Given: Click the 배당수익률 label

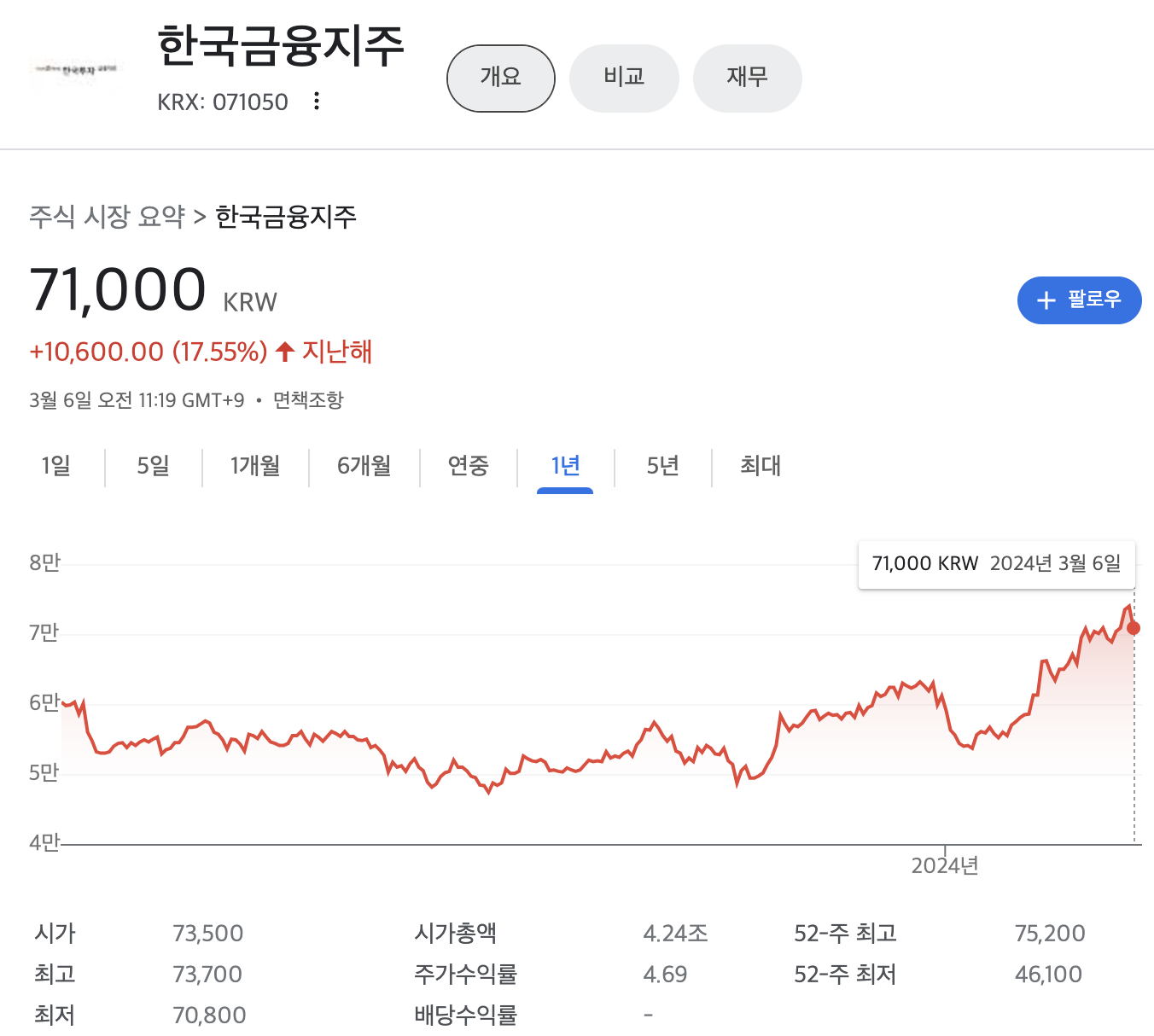Looking at the screenshot, I should pyautogui.click(x=466, y=1015).
